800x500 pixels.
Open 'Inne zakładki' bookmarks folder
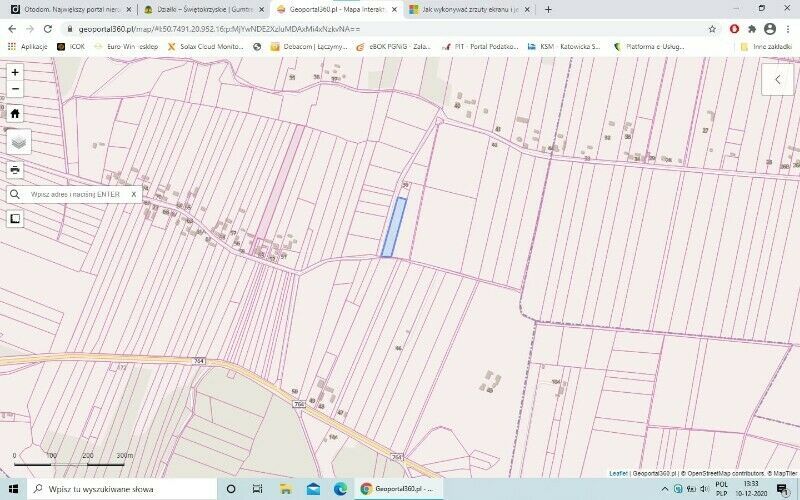pyautogui.click(x=765, y=46)
